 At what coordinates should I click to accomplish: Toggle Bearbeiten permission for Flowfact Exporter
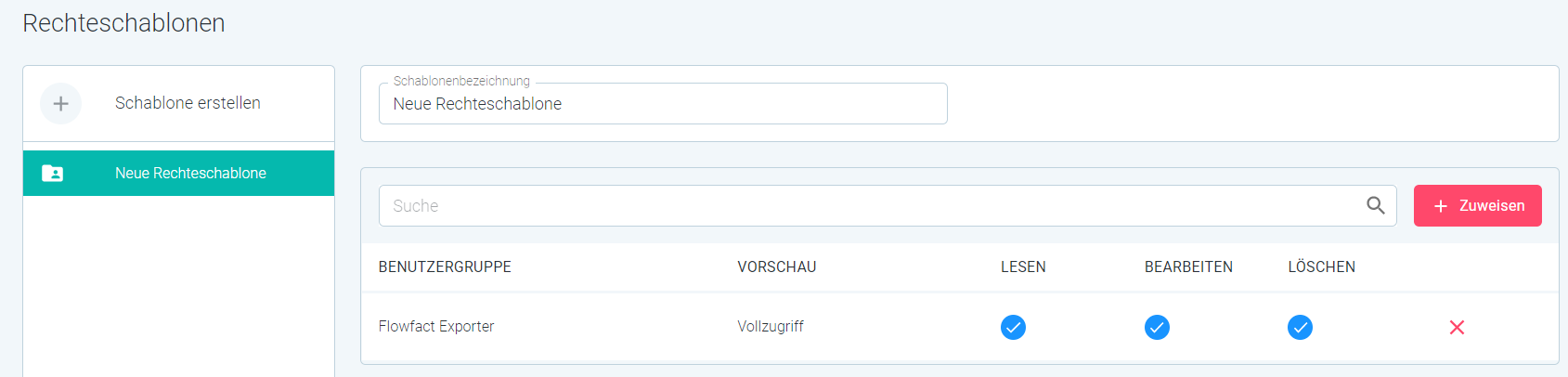point(1157,327)
